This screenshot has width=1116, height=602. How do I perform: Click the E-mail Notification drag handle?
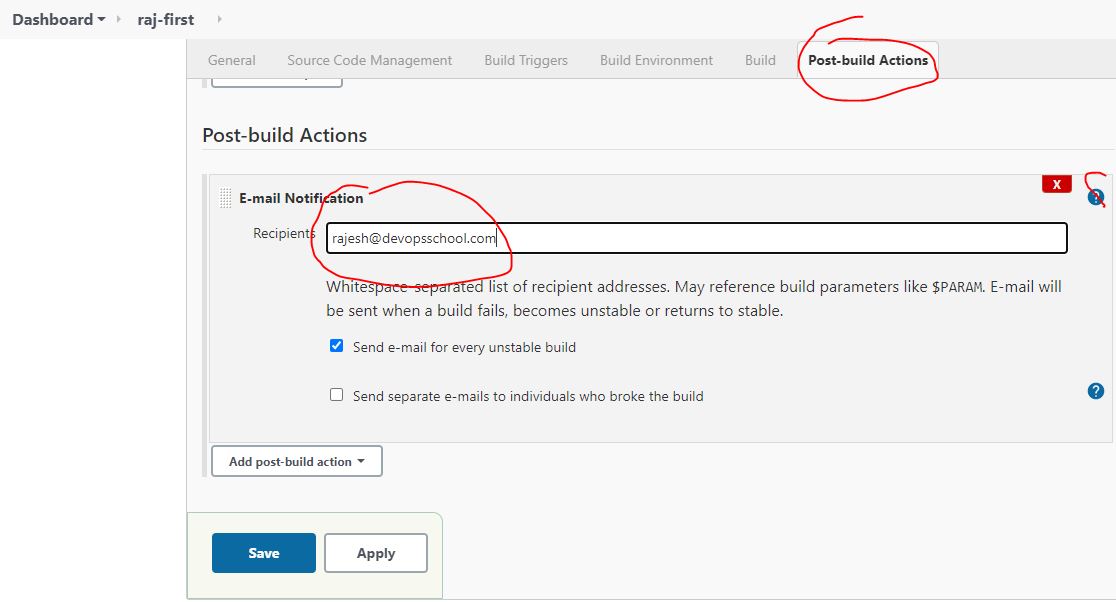click(225, 198)
